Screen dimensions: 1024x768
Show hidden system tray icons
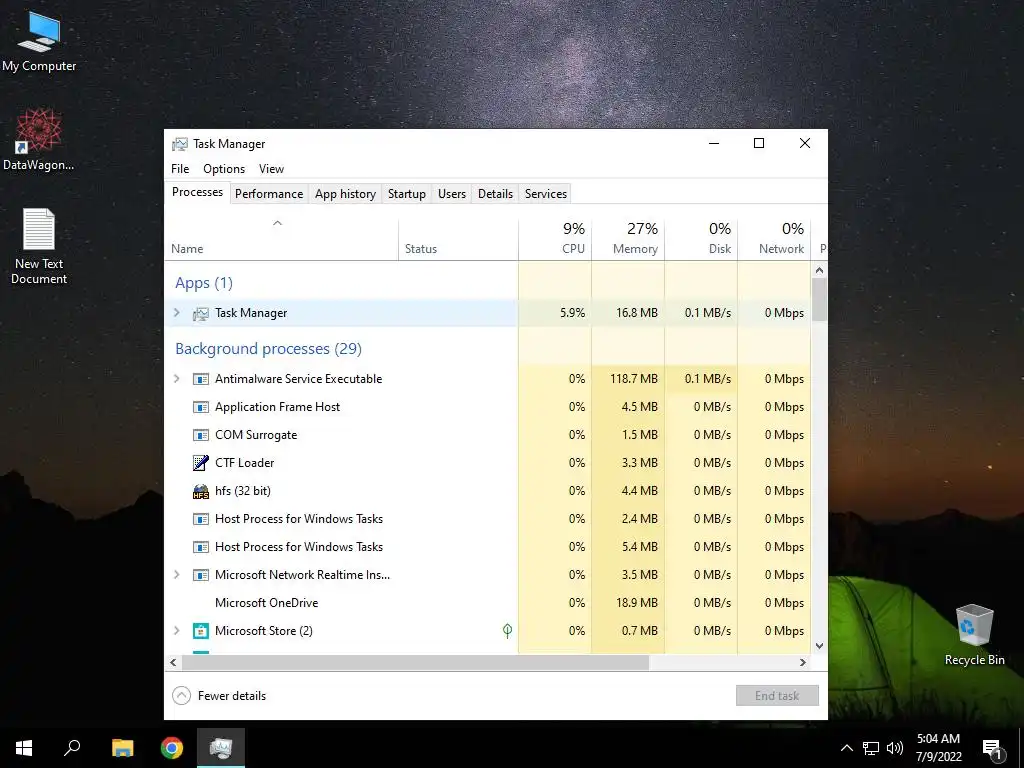pyautogui.click(x=846, y=748)
